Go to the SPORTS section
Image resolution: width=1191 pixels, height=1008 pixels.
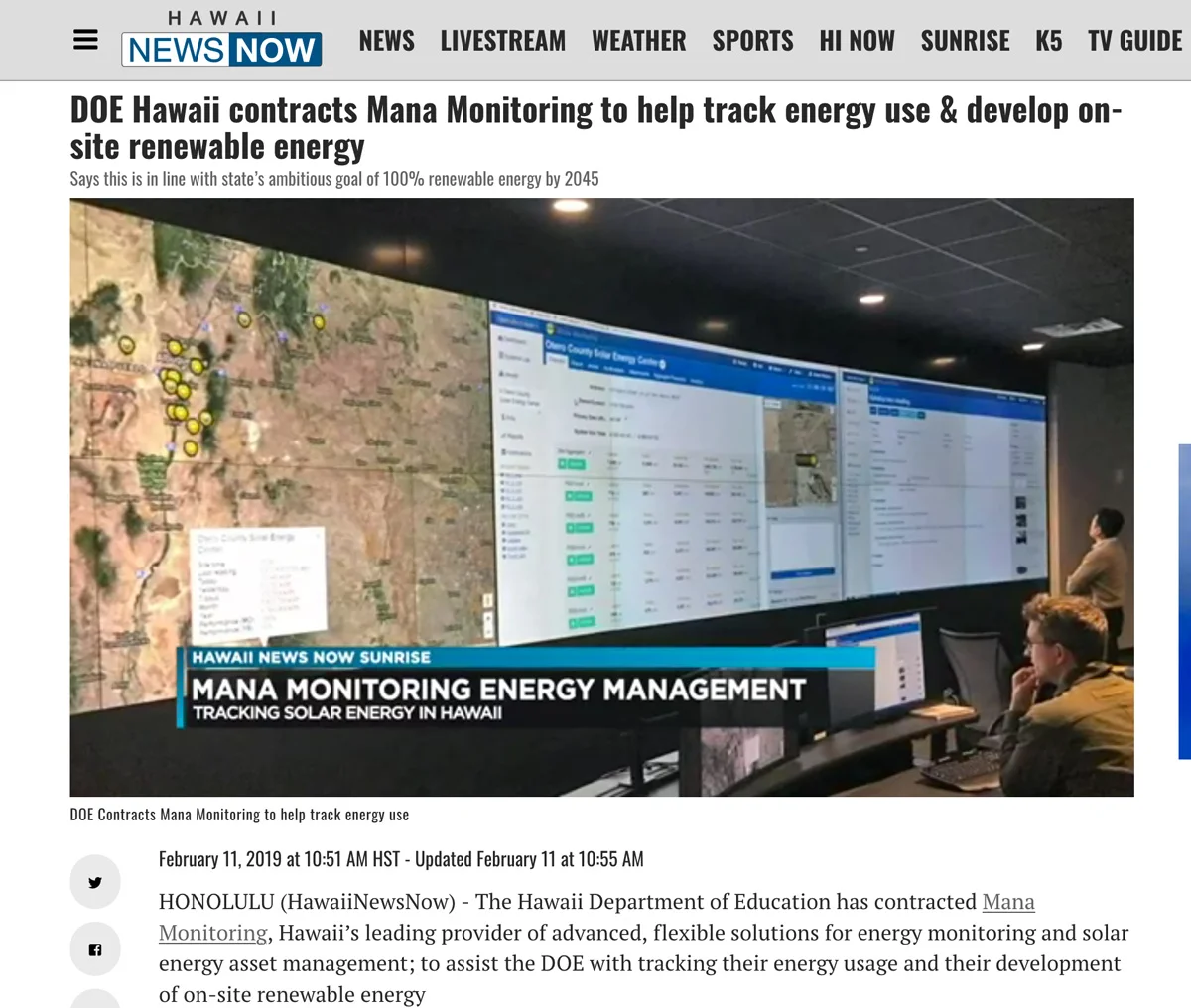(x=753, y=41)
